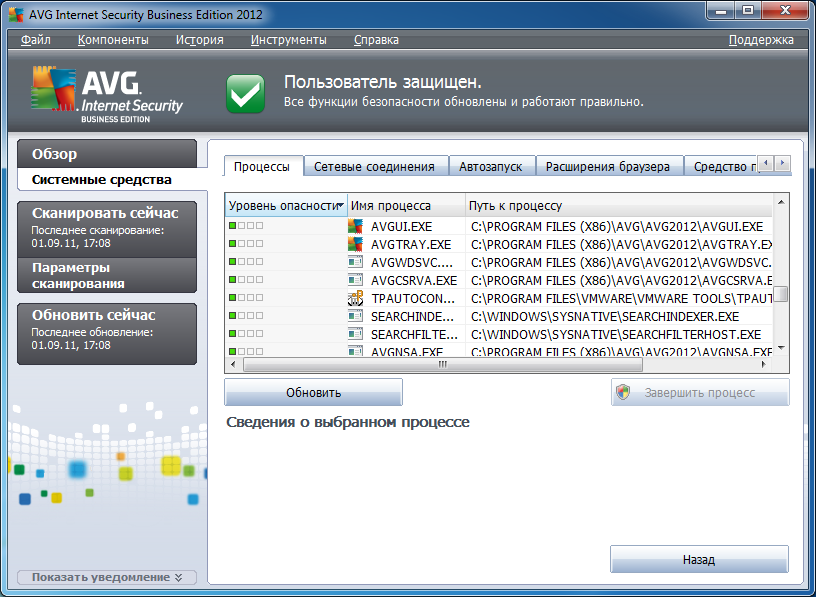Click the horizontal scrollbar right arrow
816x597 pixels.
click(x=763, y=364)
